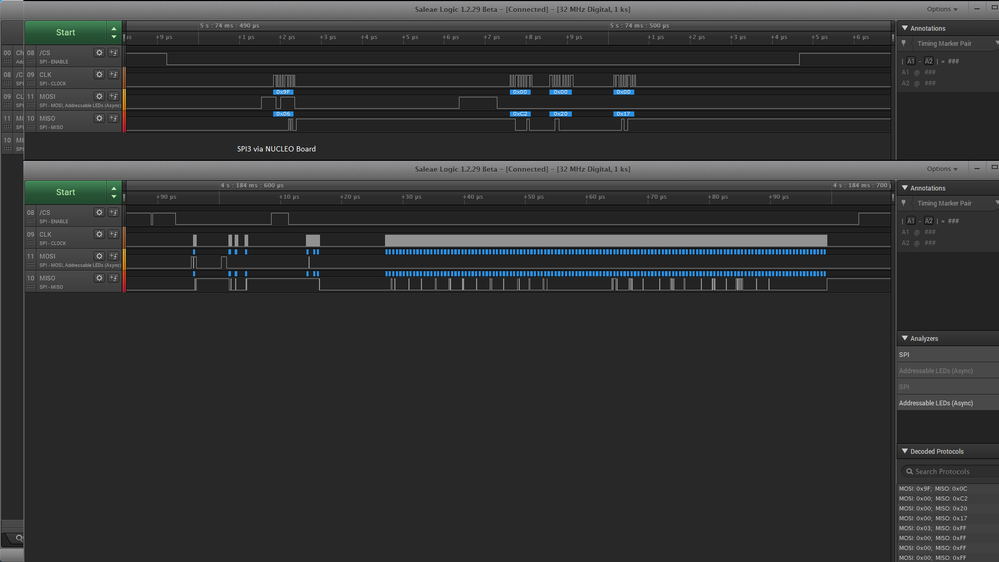Click /CS channel name in upper window
This screenshot has height=562, width=999.
pos(45,53)
